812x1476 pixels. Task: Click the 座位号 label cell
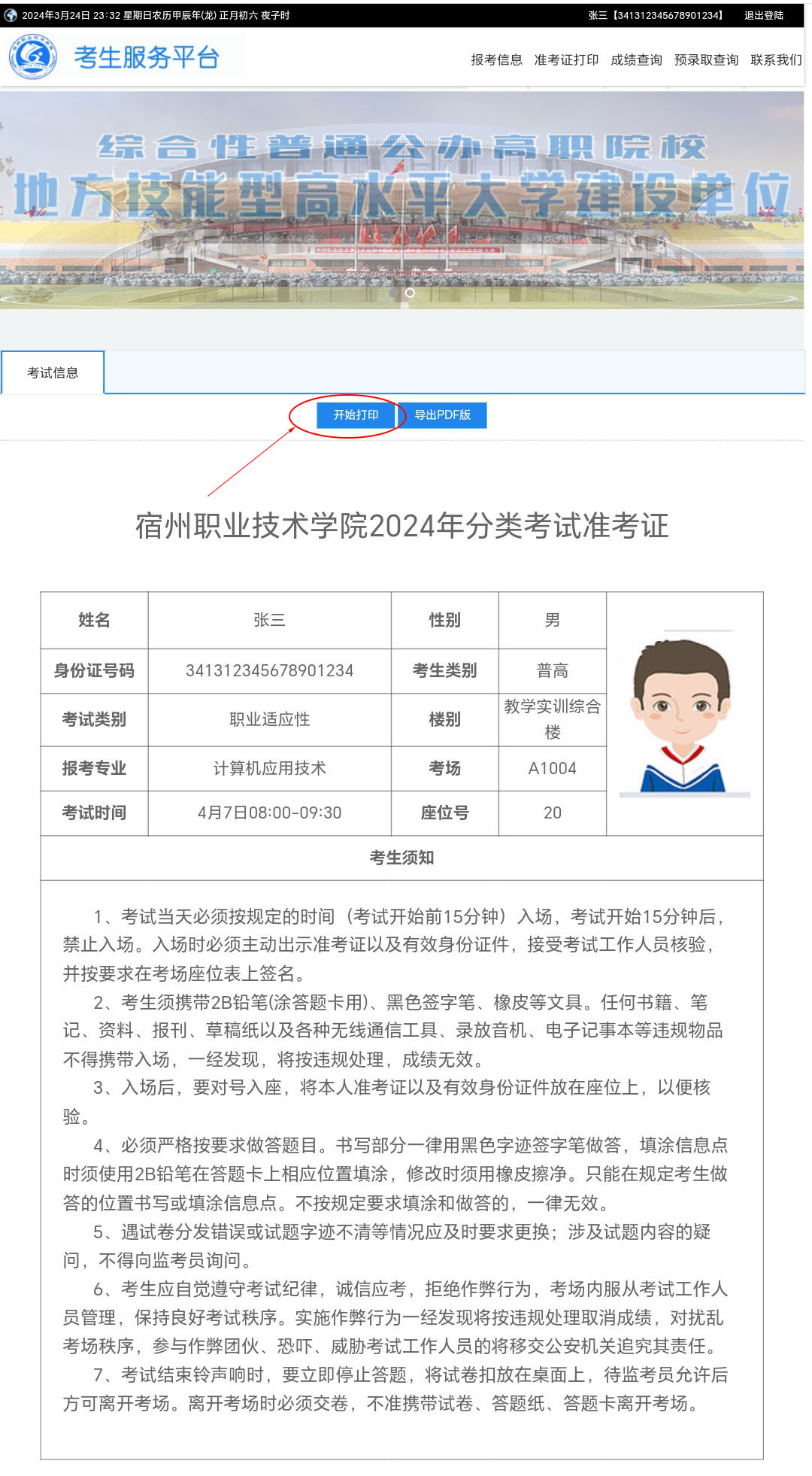(x=445, y=812)
